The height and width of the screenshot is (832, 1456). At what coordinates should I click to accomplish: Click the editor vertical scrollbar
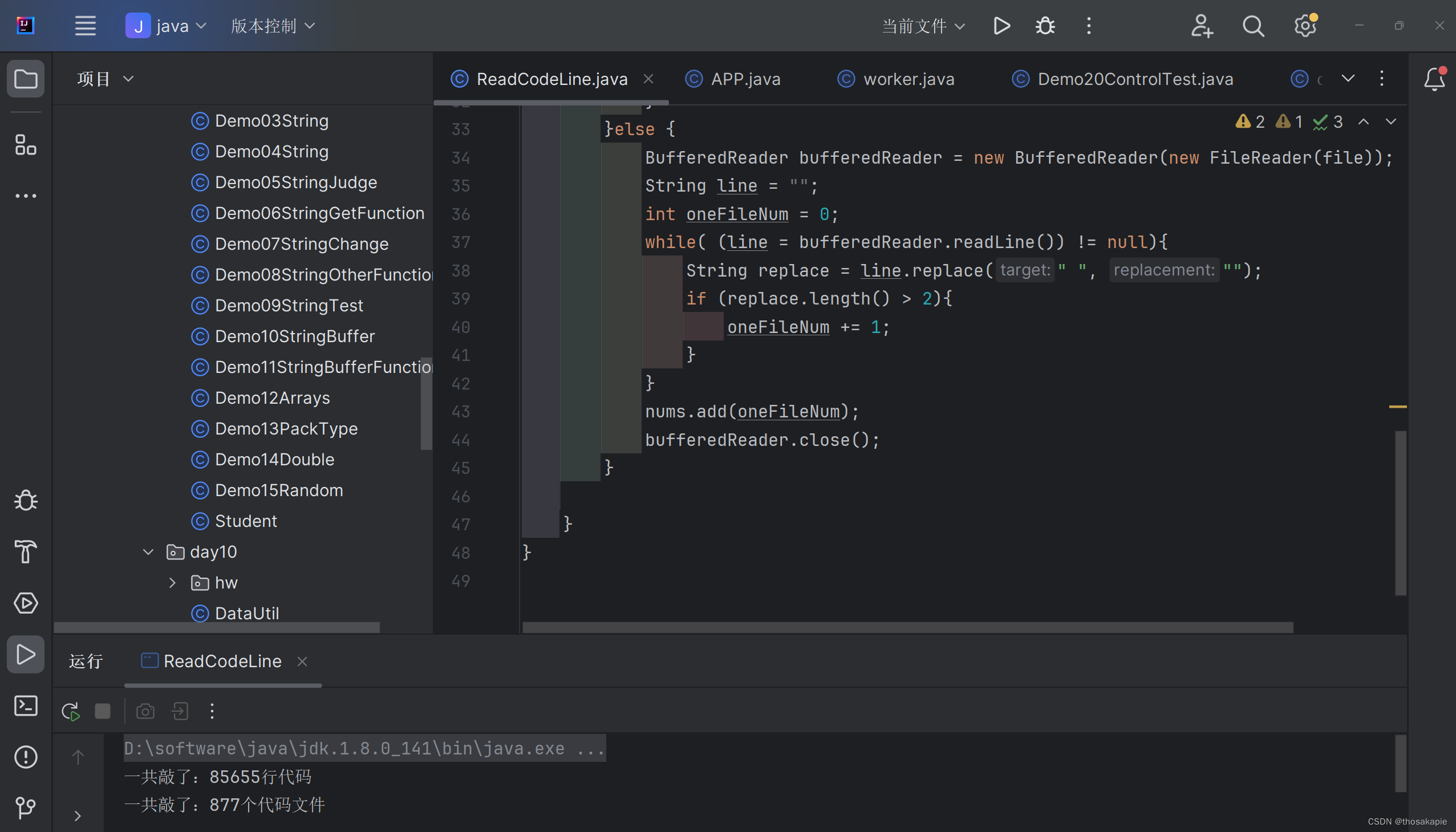pos(1401,513)
